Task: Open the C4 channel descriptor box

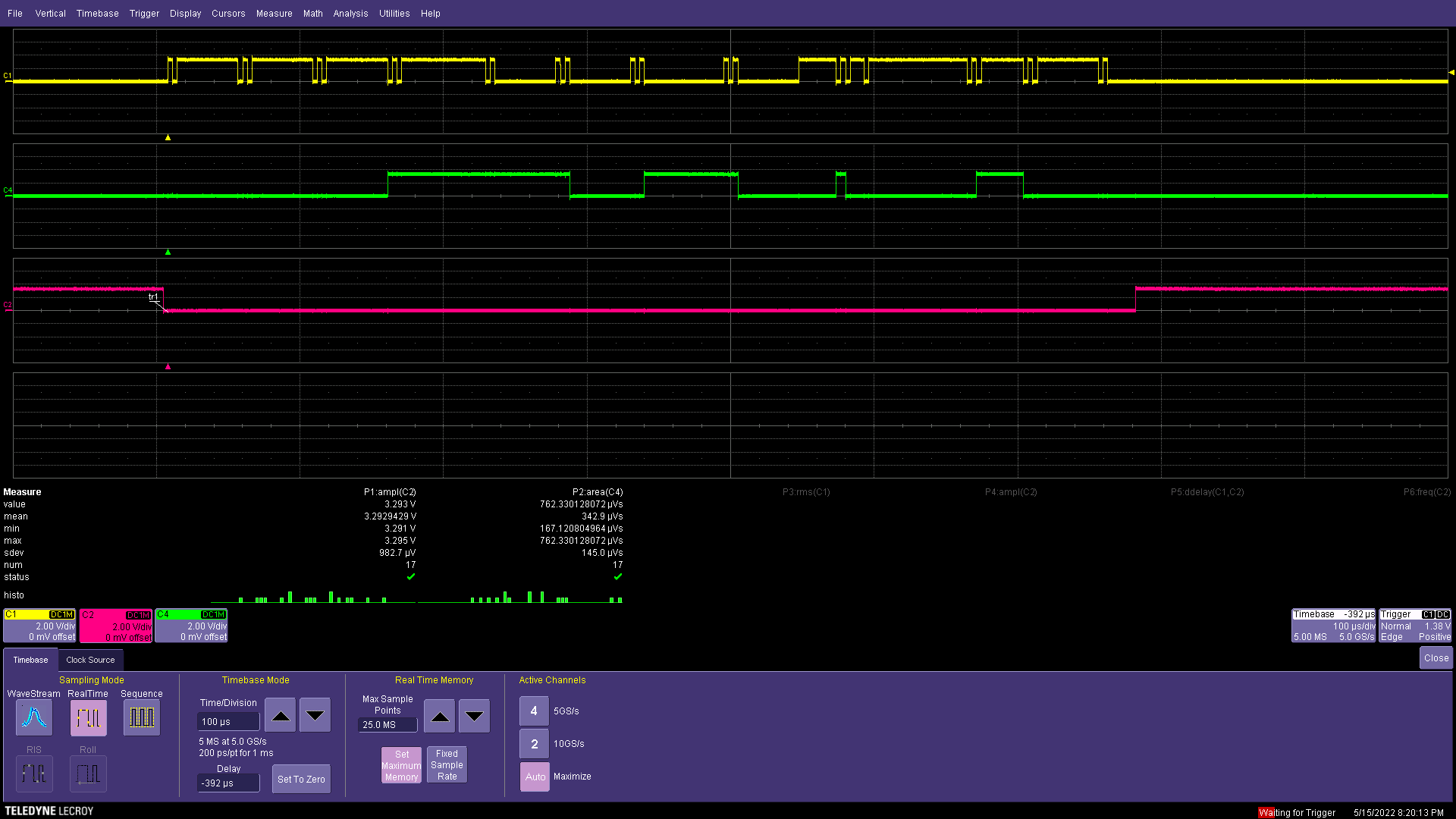Action: click(x=192, y=626)
